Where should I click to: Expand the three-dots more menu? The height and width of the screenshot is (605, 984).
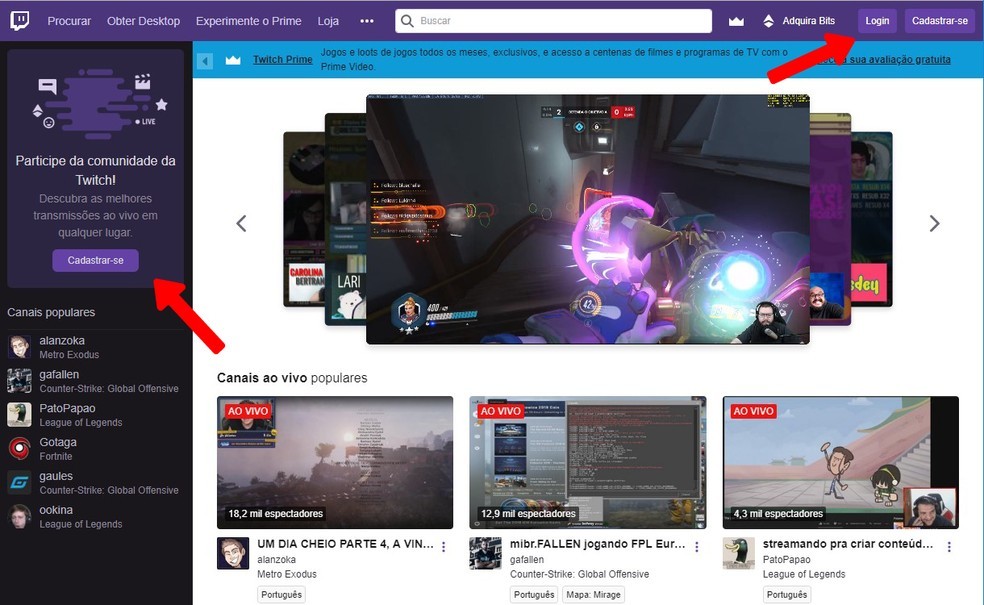[x=367, y=21]
